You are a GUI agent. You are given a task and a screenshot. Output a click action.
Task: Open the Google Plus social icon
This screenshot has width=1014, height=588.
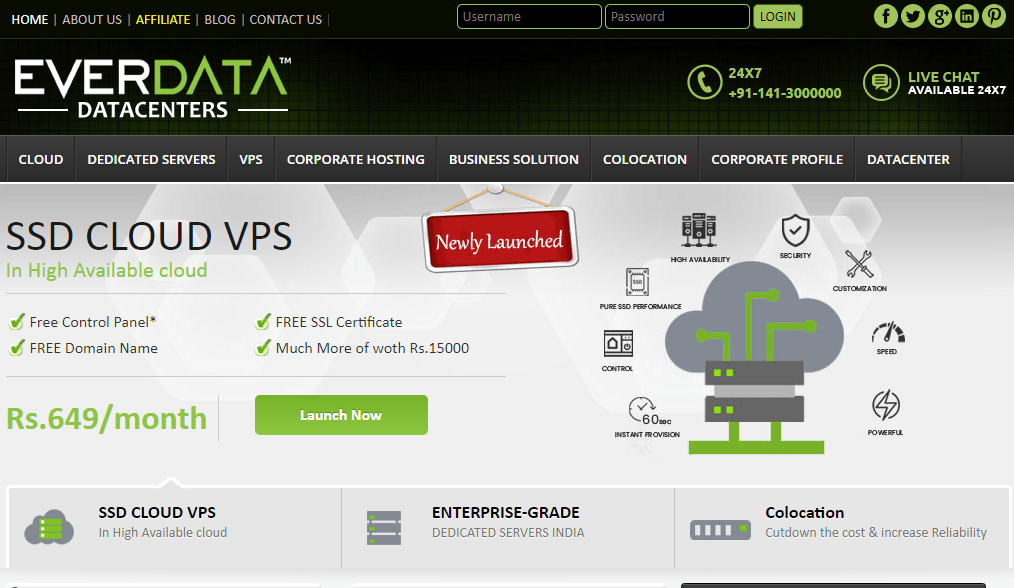pyautogui.click(x=940, y=16)
